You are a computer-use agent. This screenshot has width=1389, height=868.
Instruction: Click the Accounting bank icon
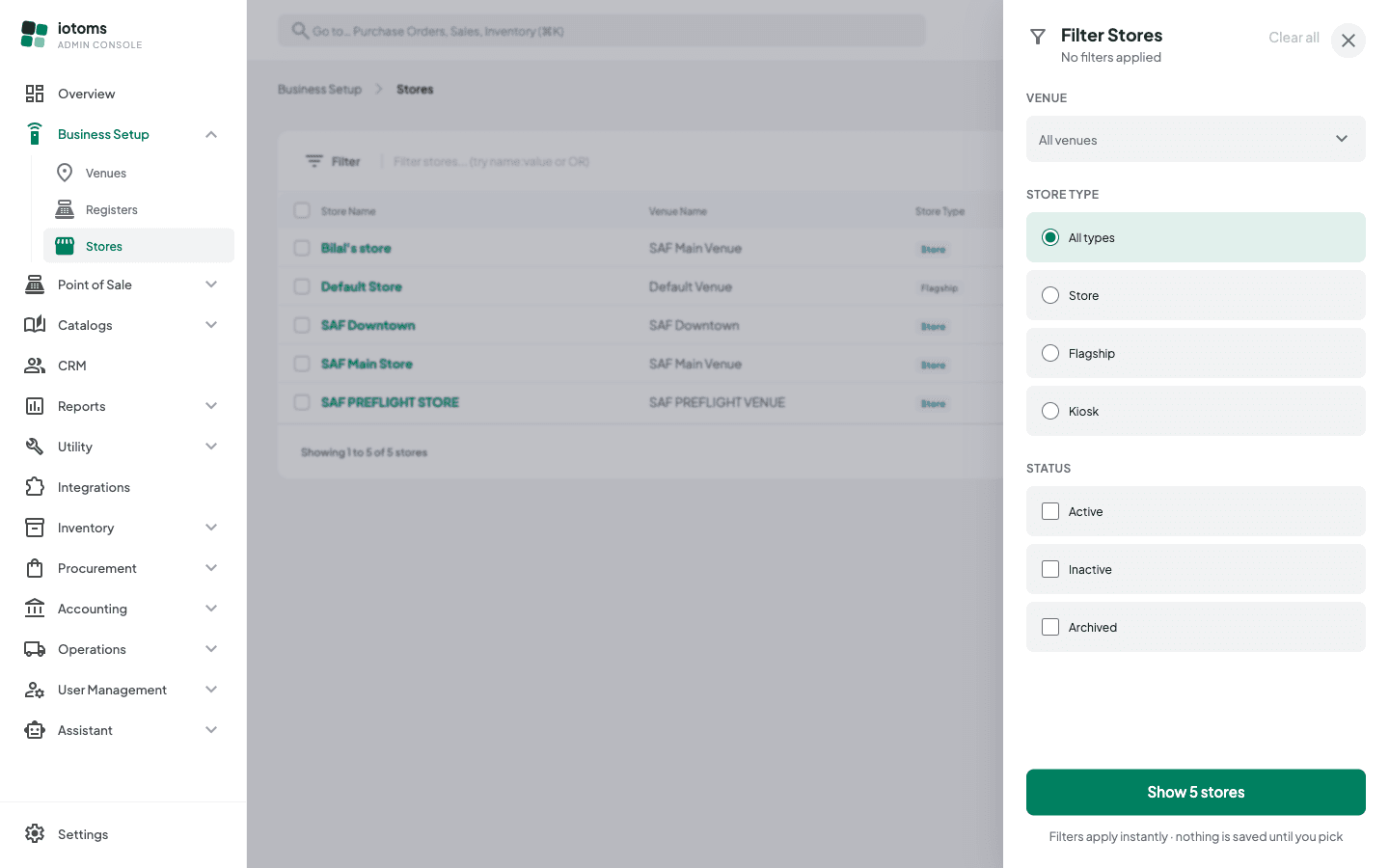tap(35, 609)
